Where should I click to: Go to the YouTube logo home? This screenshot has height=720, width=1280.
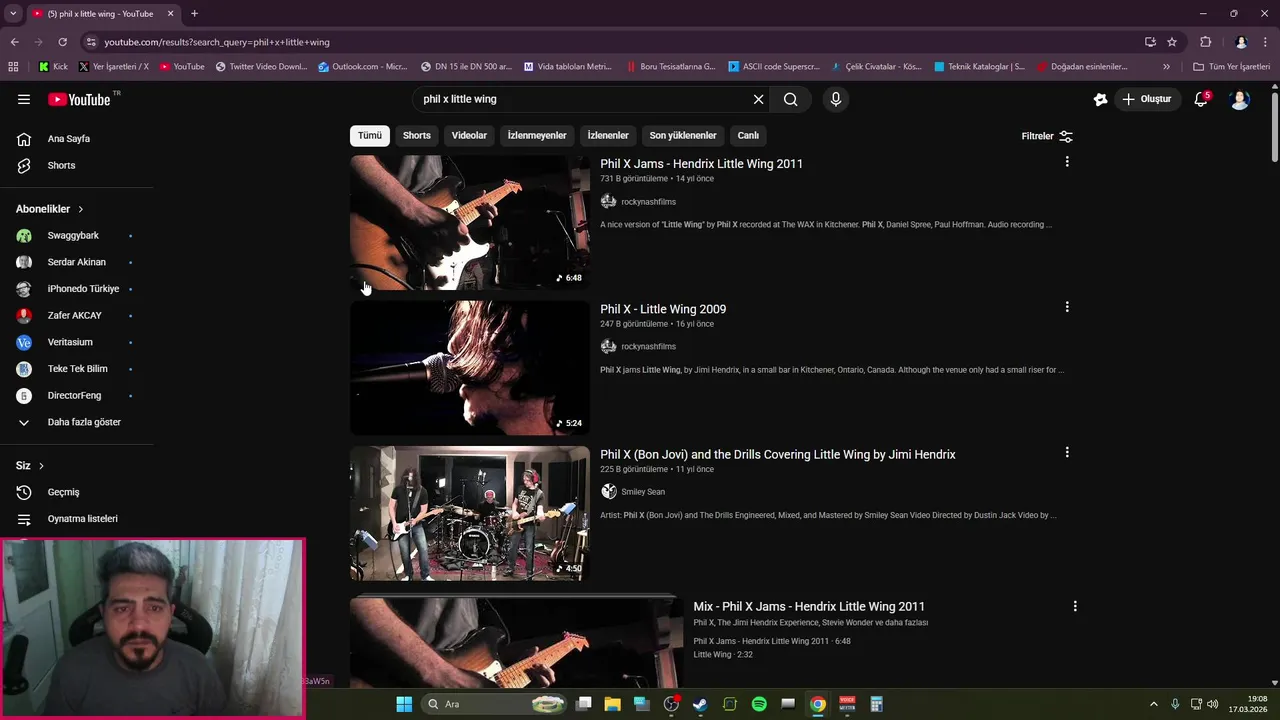[x=79, y=99]
